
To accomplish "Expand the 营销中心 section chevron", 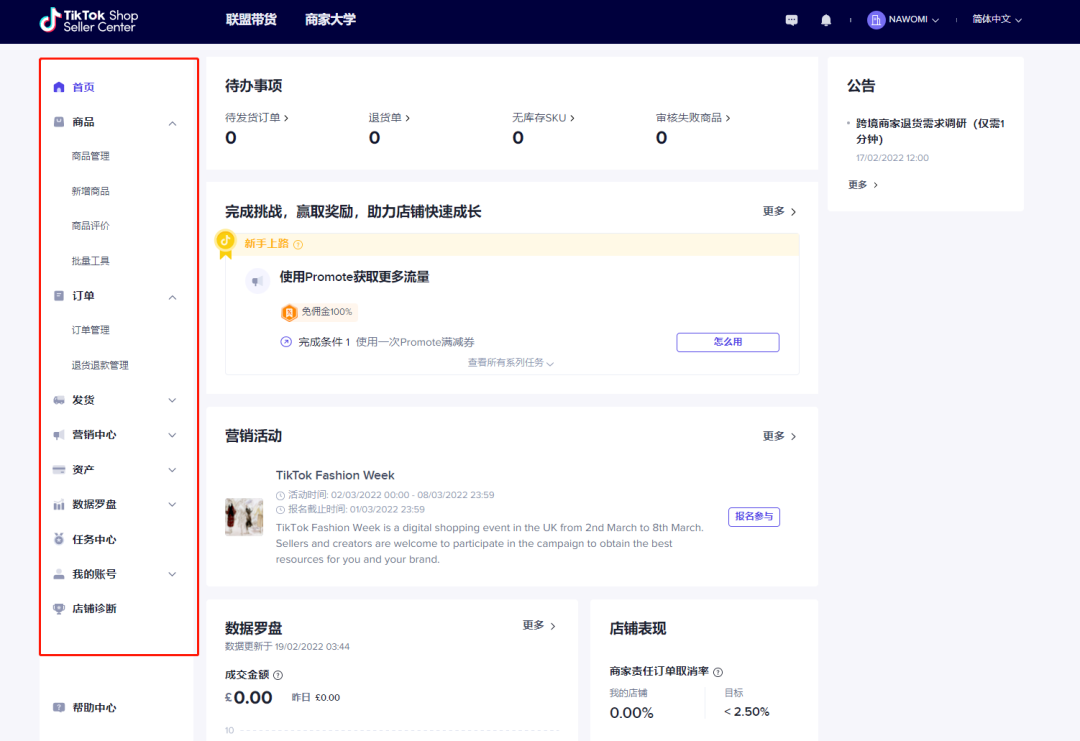I will [x=172, y=435].
